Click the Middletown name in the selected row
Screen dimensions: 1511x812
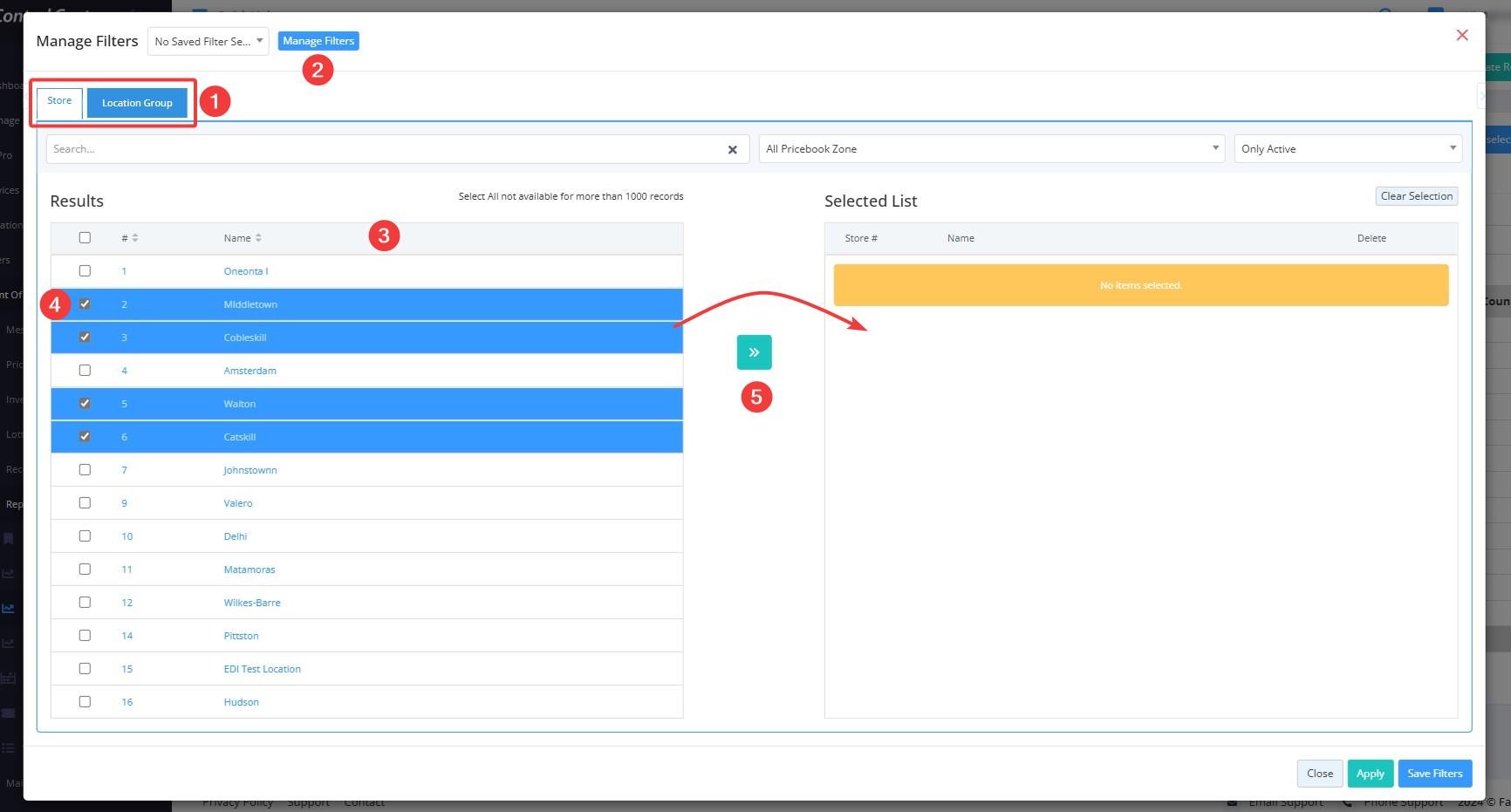pyautogui.click(x=250, y=304)
